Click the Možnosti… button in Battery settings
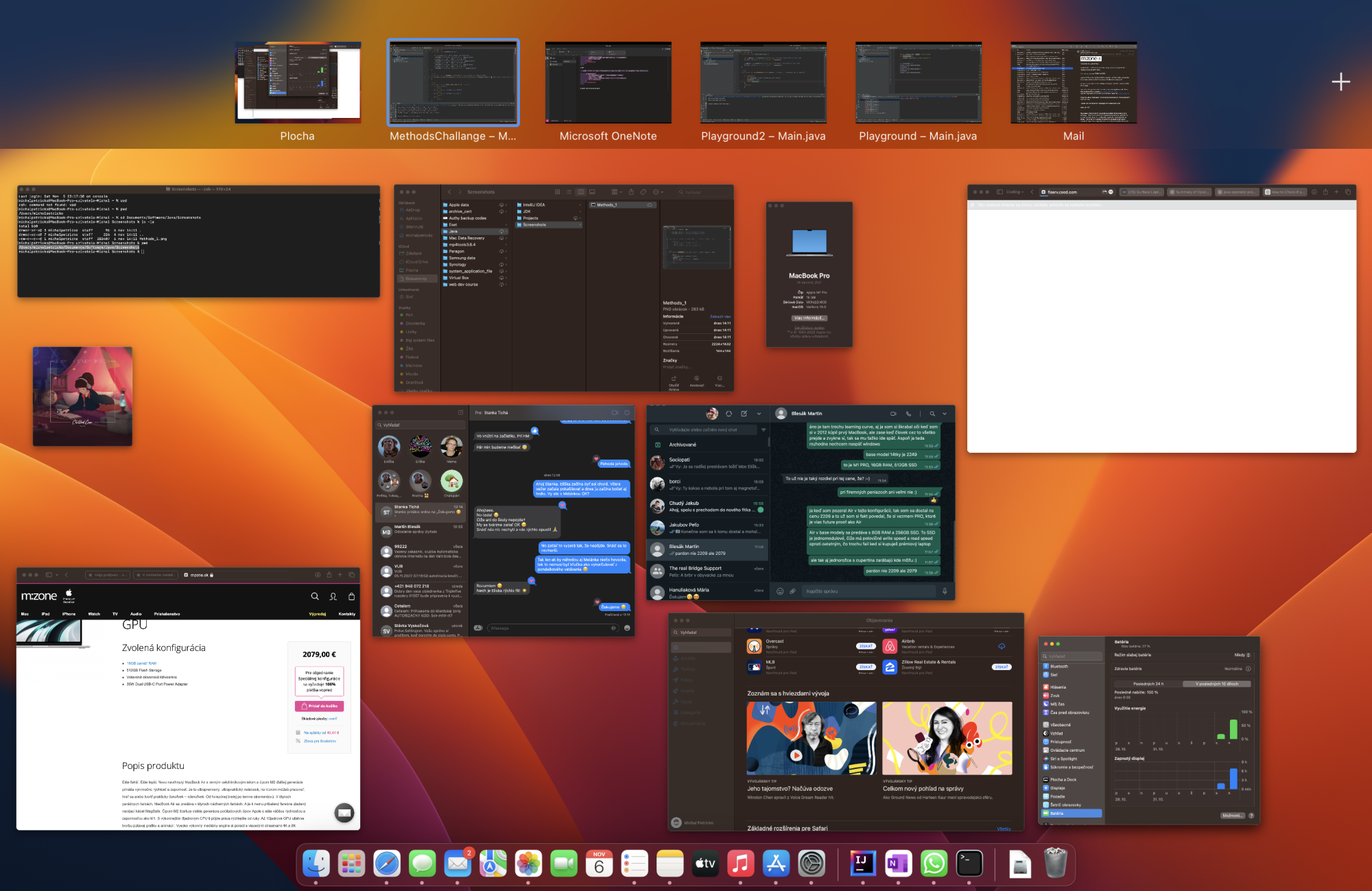Image resolution: width=1372 pixels, height=891 pixels. point(1232,816)
